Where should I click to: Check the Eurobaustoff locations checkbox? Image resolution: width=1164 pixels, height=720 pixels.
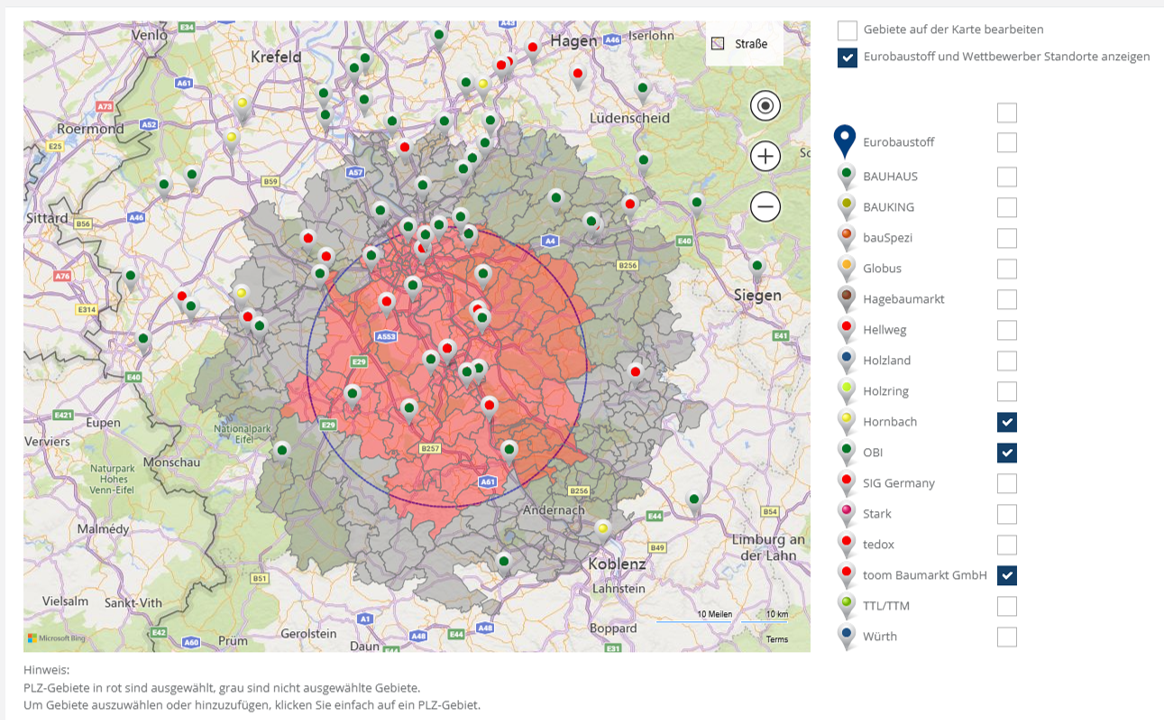pos(1007,143)
